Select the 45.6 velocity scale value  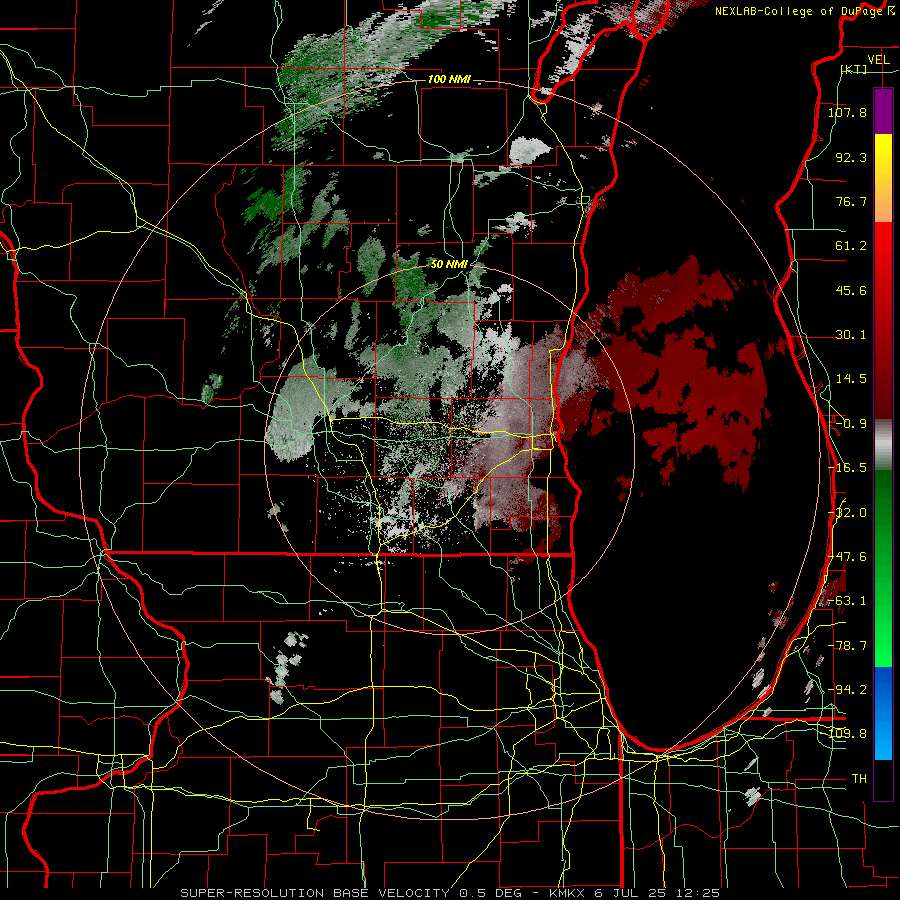click(851, 290)
